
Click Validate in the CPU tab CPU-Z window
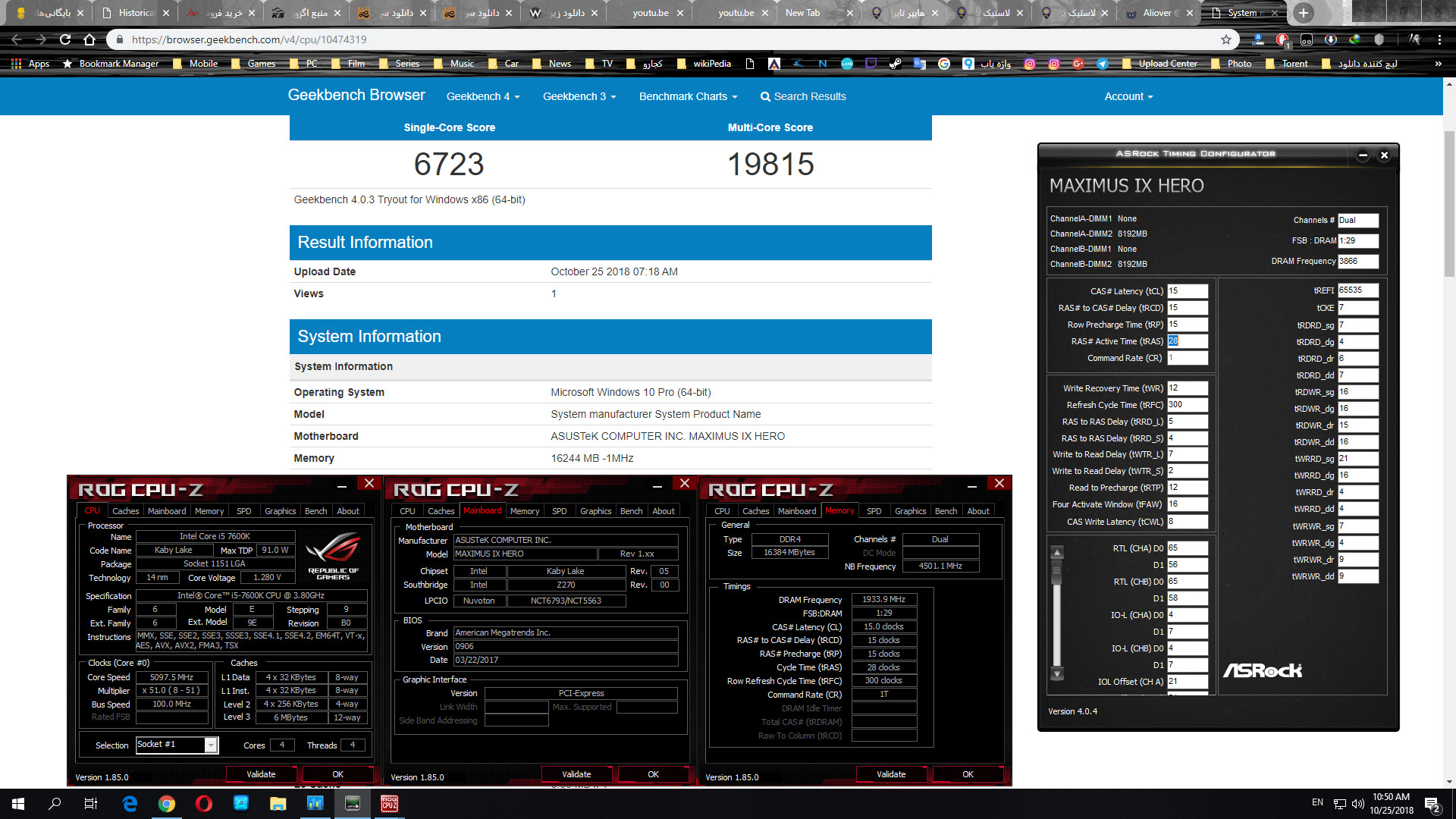261,774
